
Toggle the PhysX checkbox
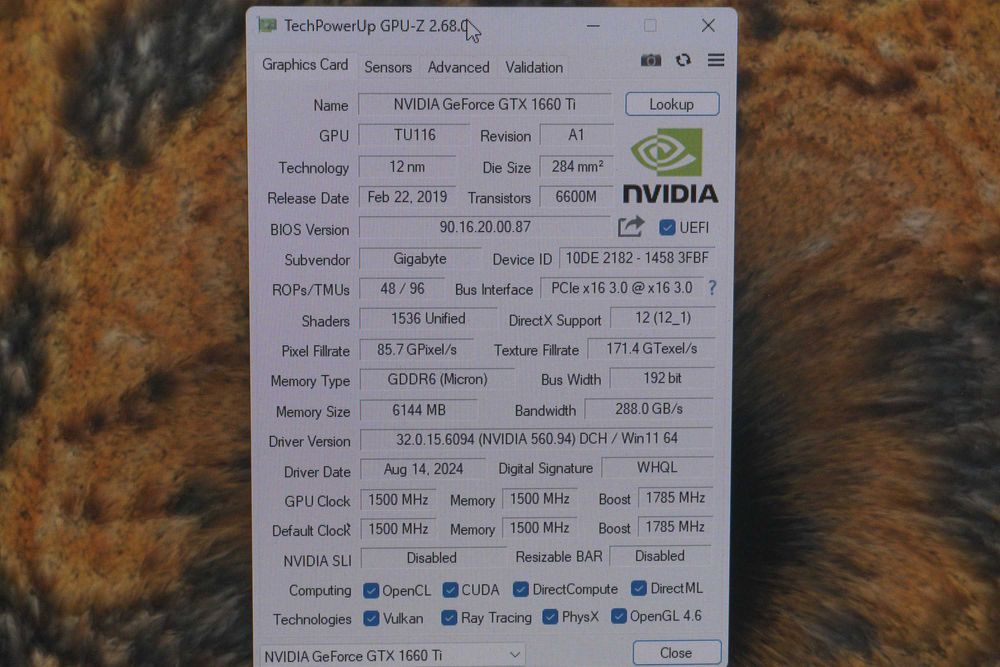pyautogui.click(x=550, y=617)
